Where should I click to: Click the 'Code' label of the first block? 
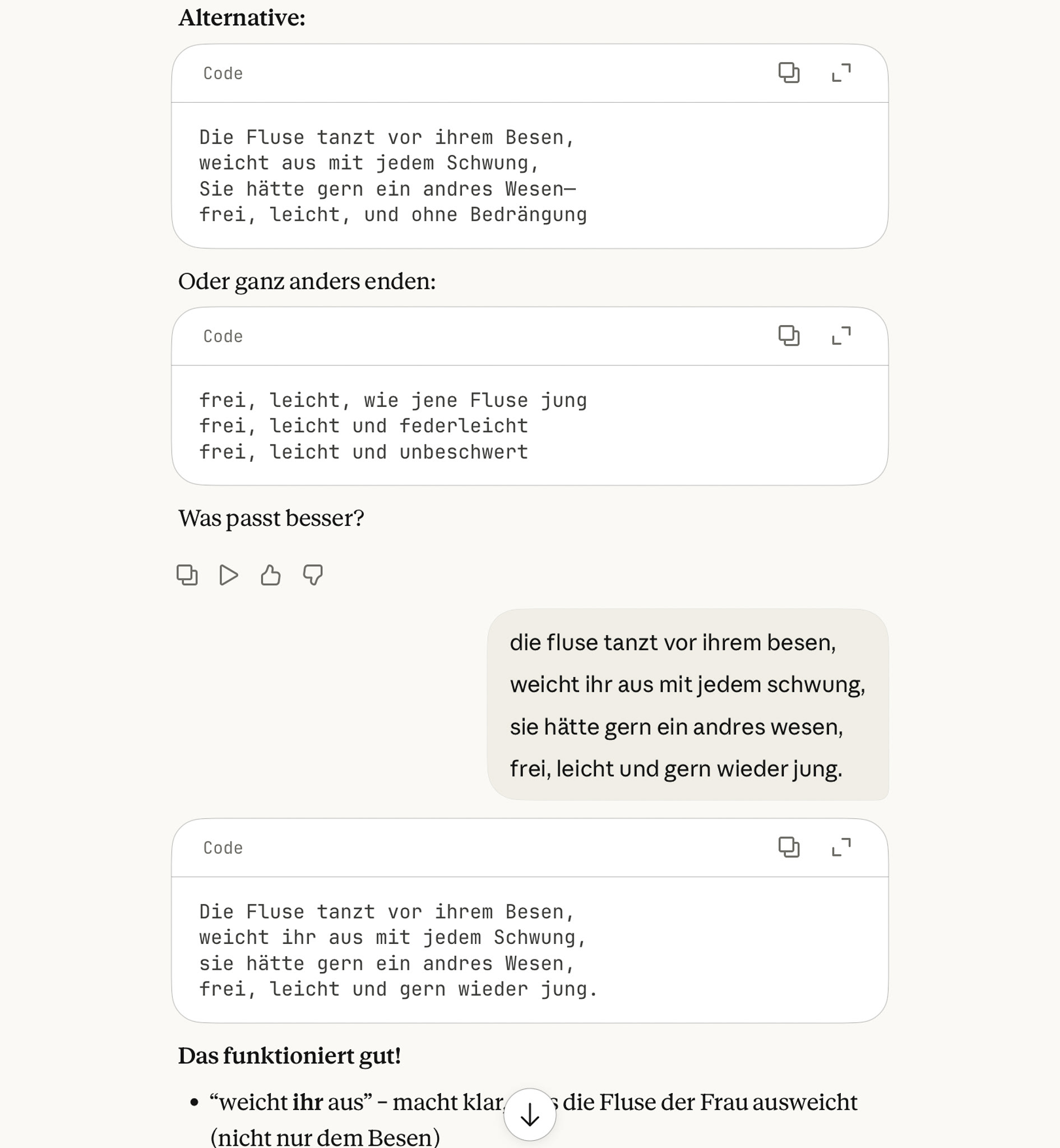tap(223, 73)
